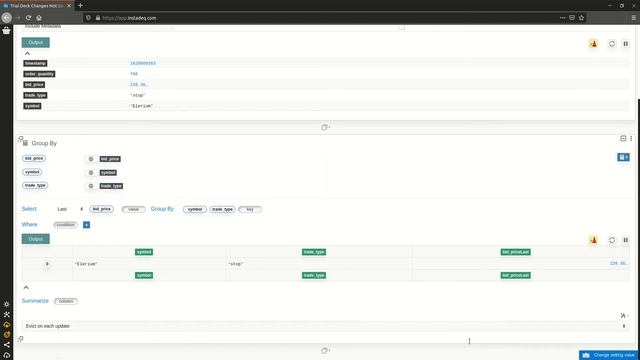This screenshot has height=360, width=640.
Task: Click the share icon in left sidebar
Action: (x=7, y=344)
